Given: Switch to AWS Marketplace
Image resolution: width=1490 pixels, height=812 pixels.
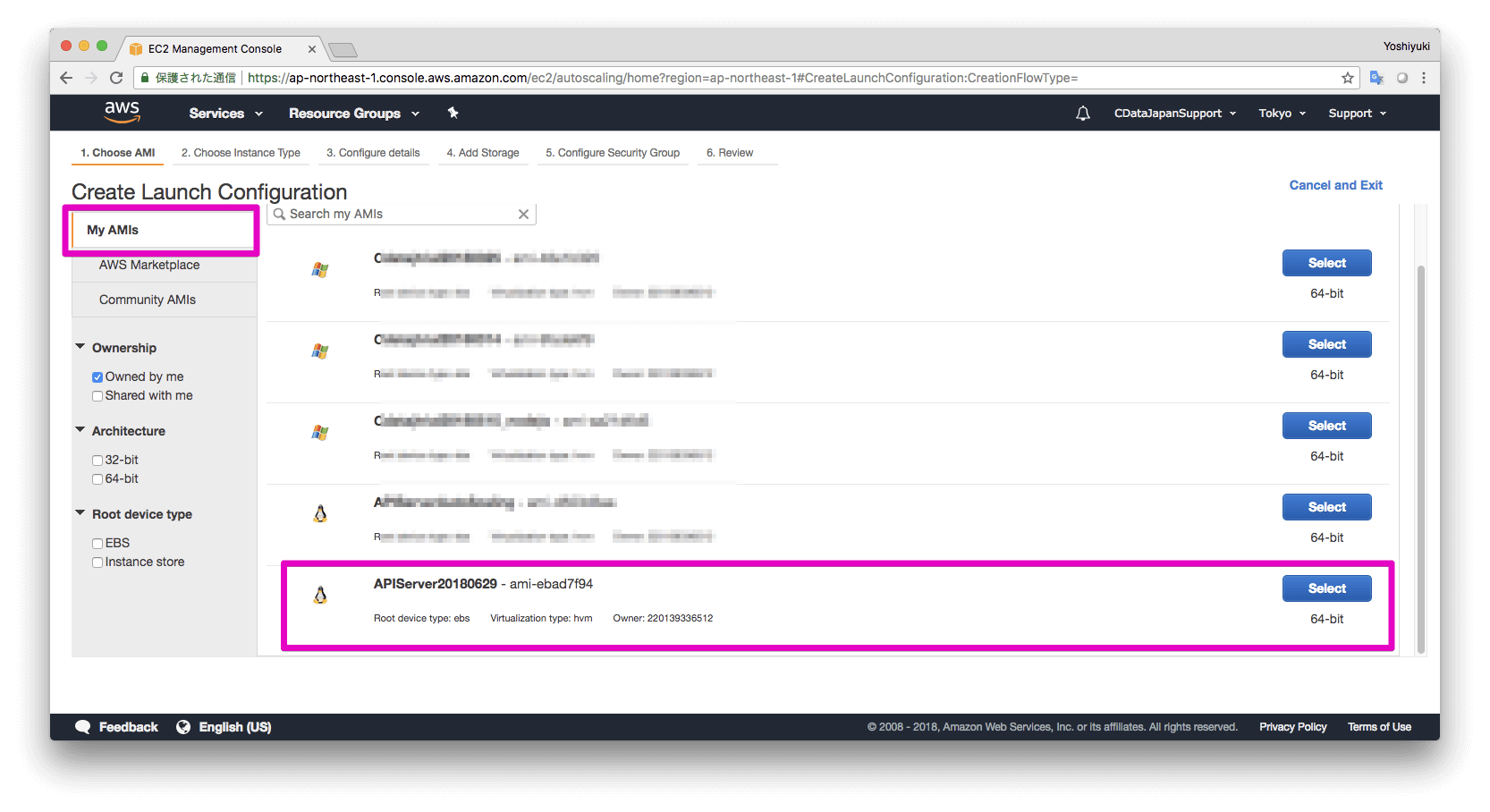Looking at the screenshot, I should click(x=149, y=265).
